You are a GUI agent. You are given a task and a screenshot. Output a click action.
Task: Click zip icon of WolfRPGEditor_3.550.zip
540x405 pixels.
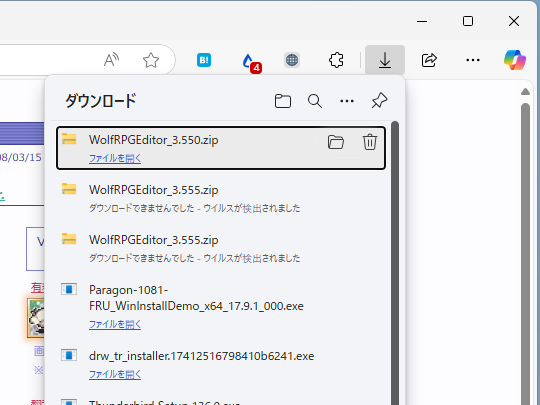(x=69, y=139)
